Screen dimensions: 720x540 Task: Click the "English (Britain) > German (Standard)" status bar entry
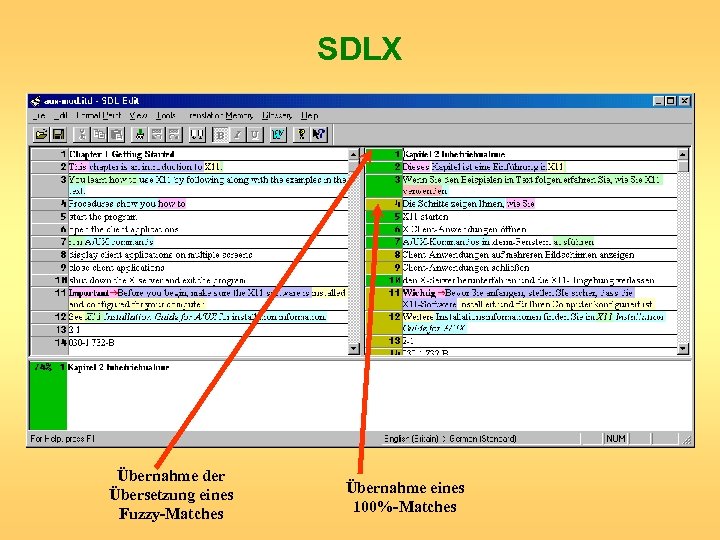pos(450,439)
